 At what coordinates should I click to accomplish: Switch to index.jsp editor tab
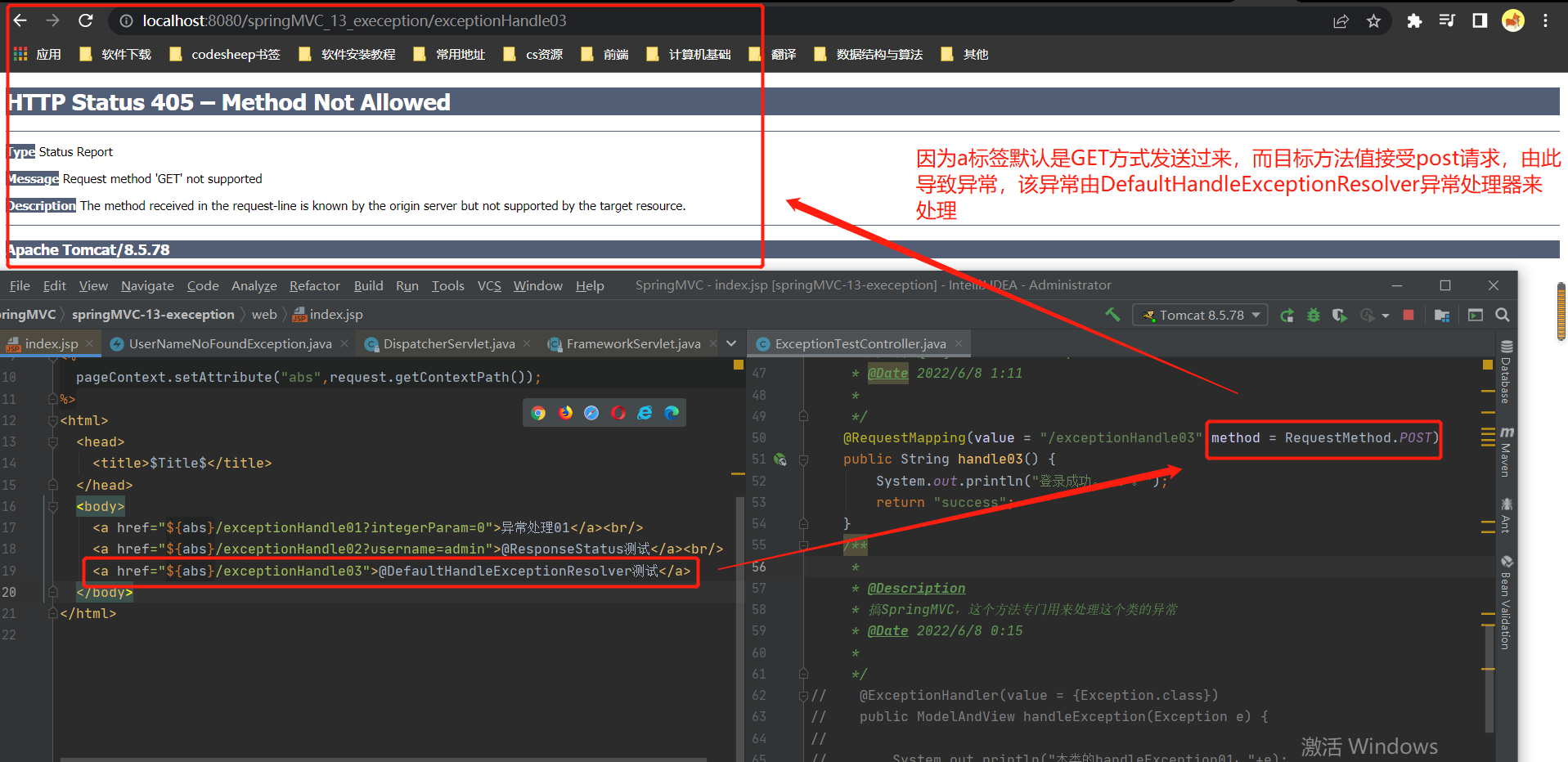tap(52, 343)
